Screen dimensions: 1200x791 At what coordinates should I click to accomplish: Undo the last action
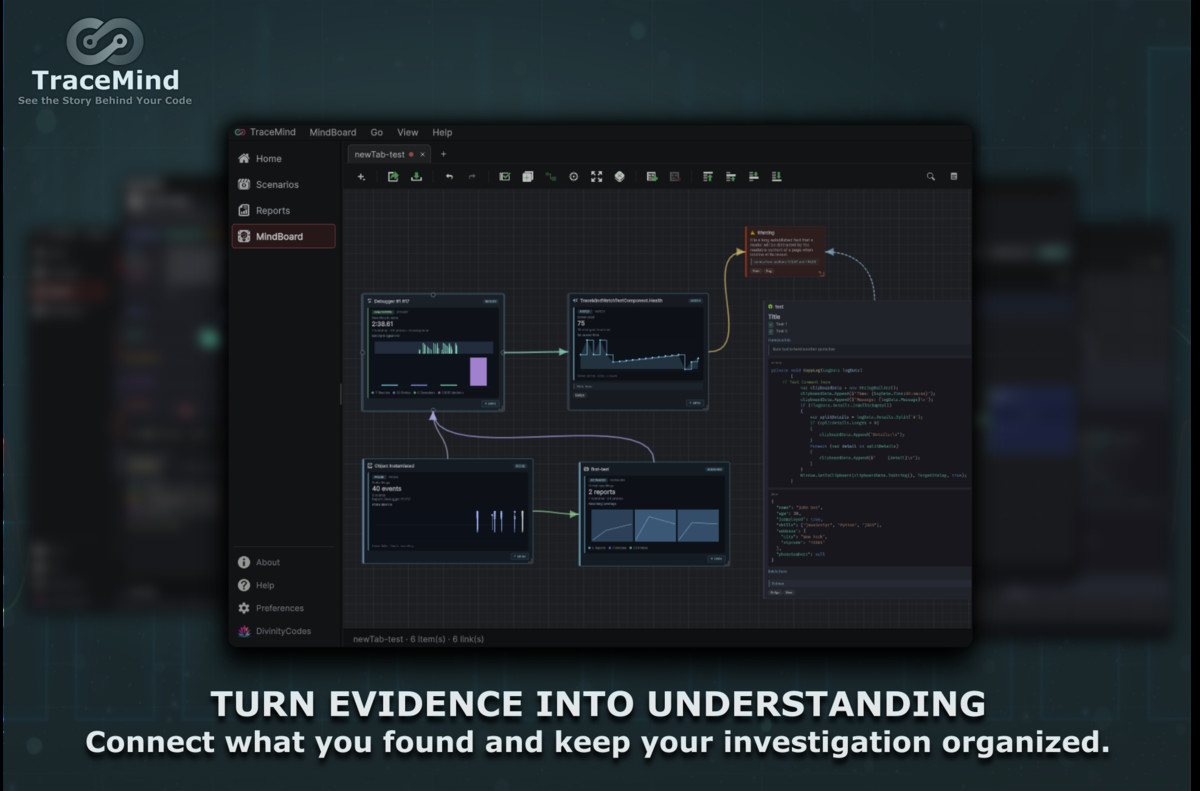pyautogui.click(x=449, y=176)
